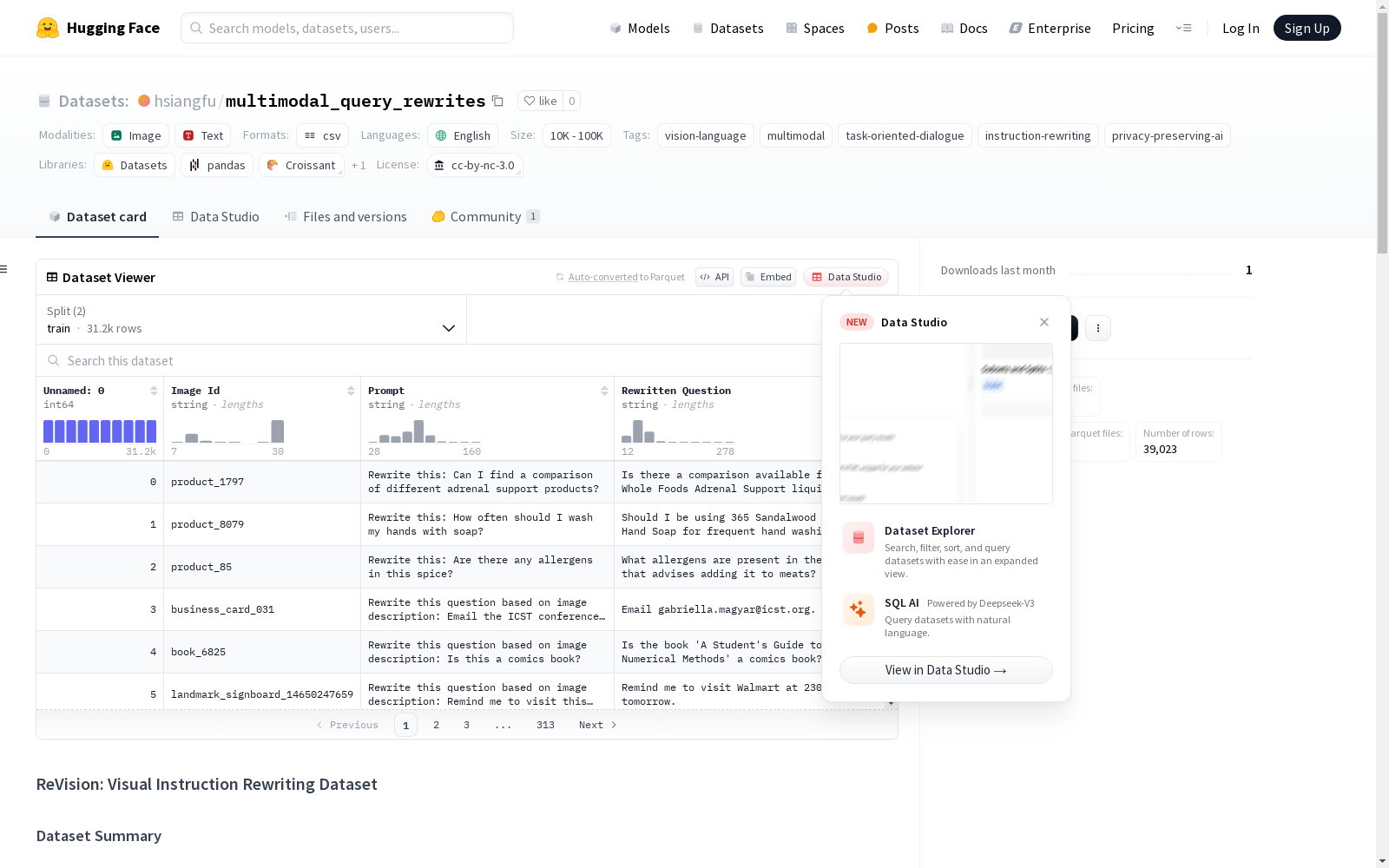The width and height of the screenshot is (1389, 868).
Task: Click the API button in Dataset Viewer
Action: point(714,277)
